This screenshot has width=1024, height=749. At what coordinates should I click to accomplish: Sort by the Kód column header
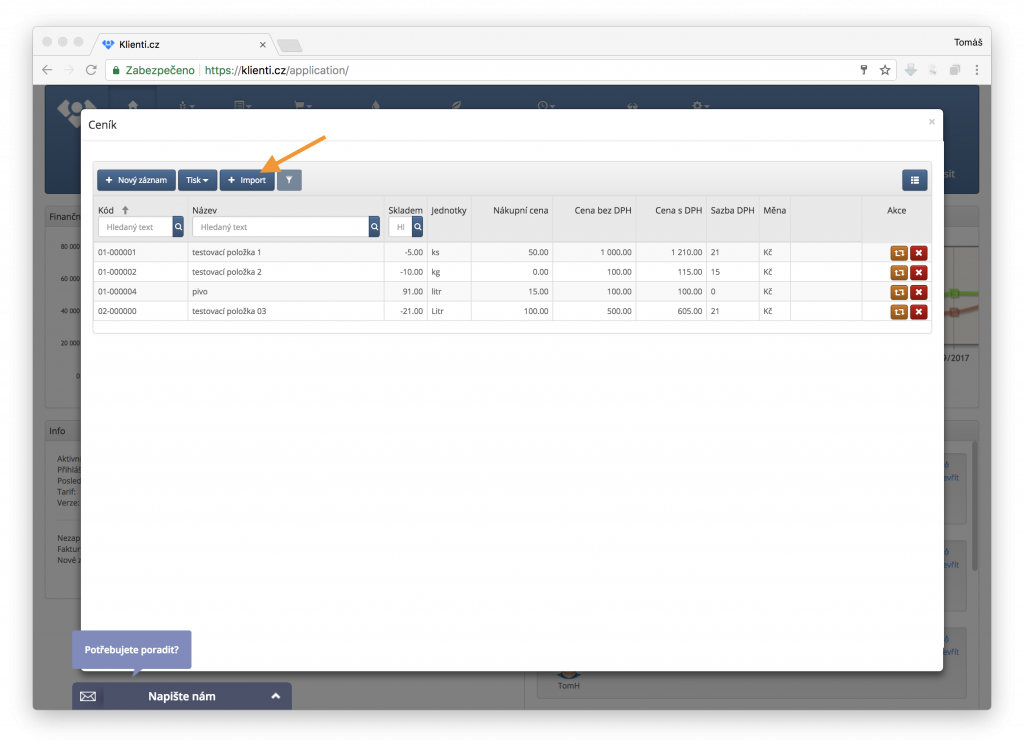point(106,210)
